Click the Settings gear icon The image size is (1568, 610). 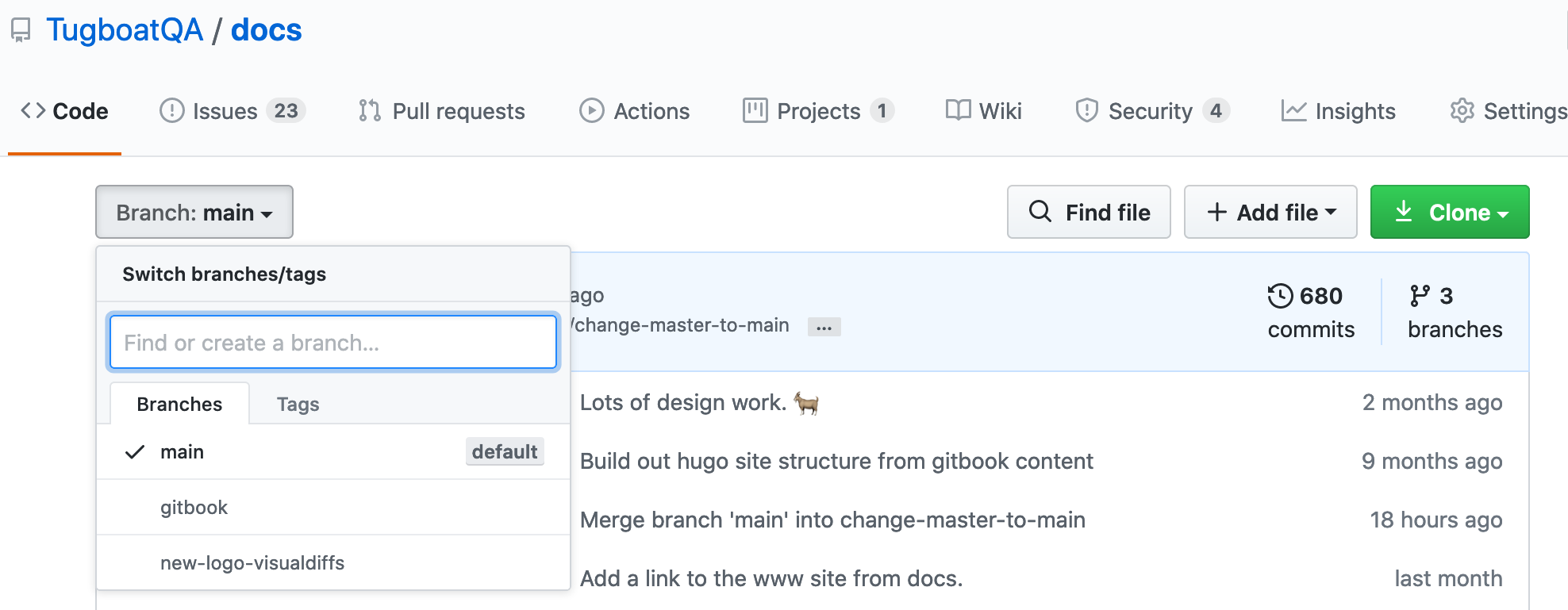click(1462, 111)
